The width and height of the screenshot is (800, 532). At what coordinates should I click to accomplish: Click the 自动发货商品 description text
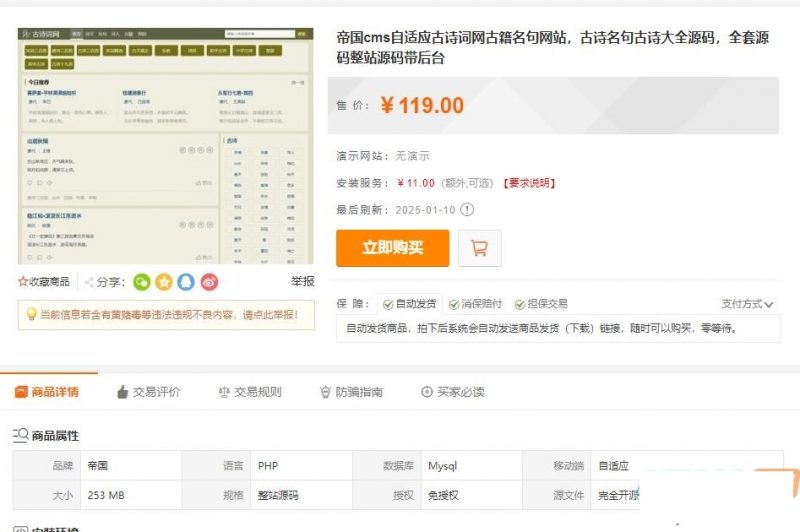click(x=542, y=328)
